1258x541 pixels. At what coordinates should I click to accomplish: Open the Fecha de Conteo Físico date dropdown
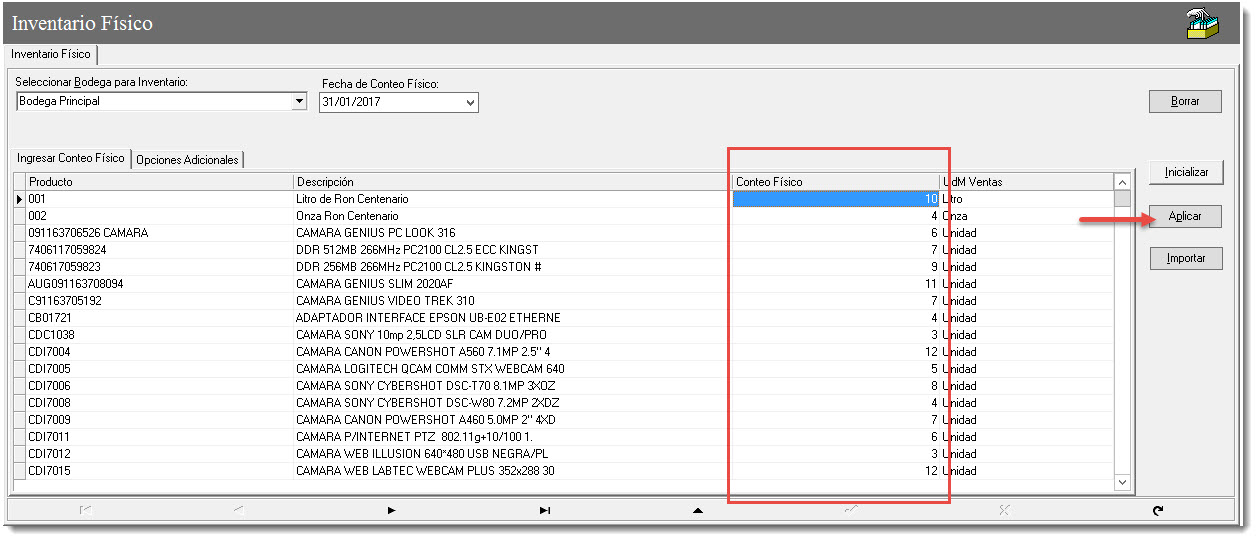point(470,102)
